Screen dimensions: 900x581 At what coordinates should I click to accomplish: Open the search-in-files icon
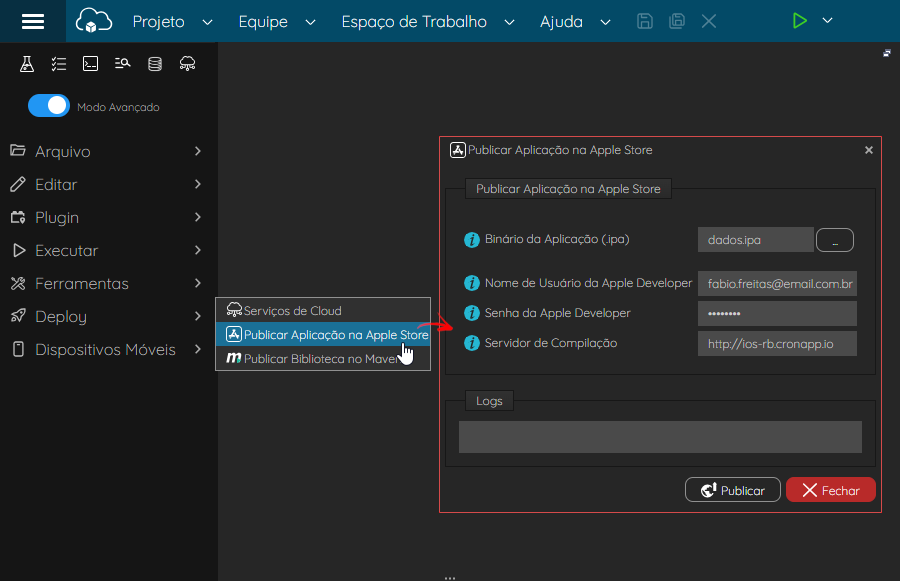[x=122, y=64]
